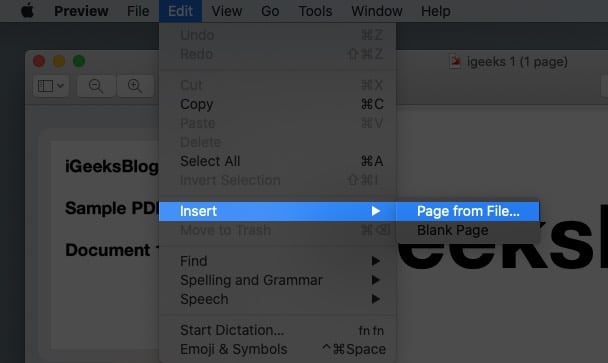
Task: Maximize the igeeks 1 window
Action: click(x=79, y=61)
